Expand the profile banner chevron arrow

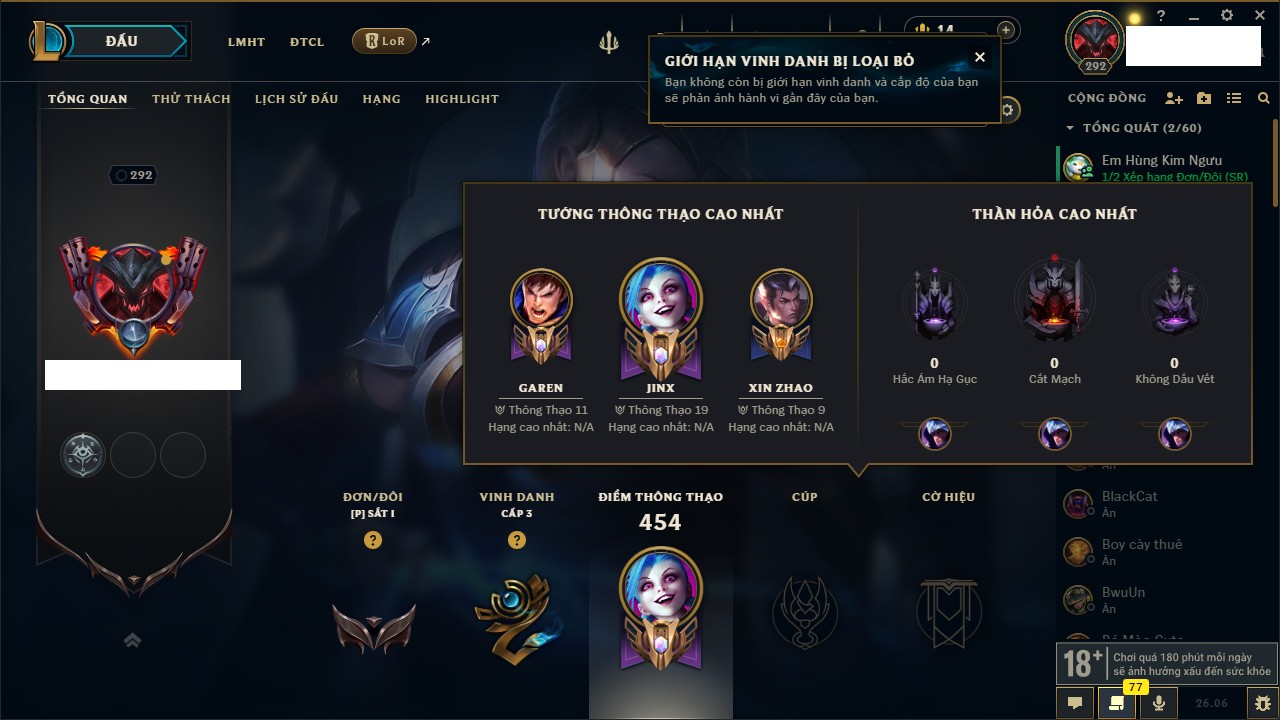tap(133, 641)
